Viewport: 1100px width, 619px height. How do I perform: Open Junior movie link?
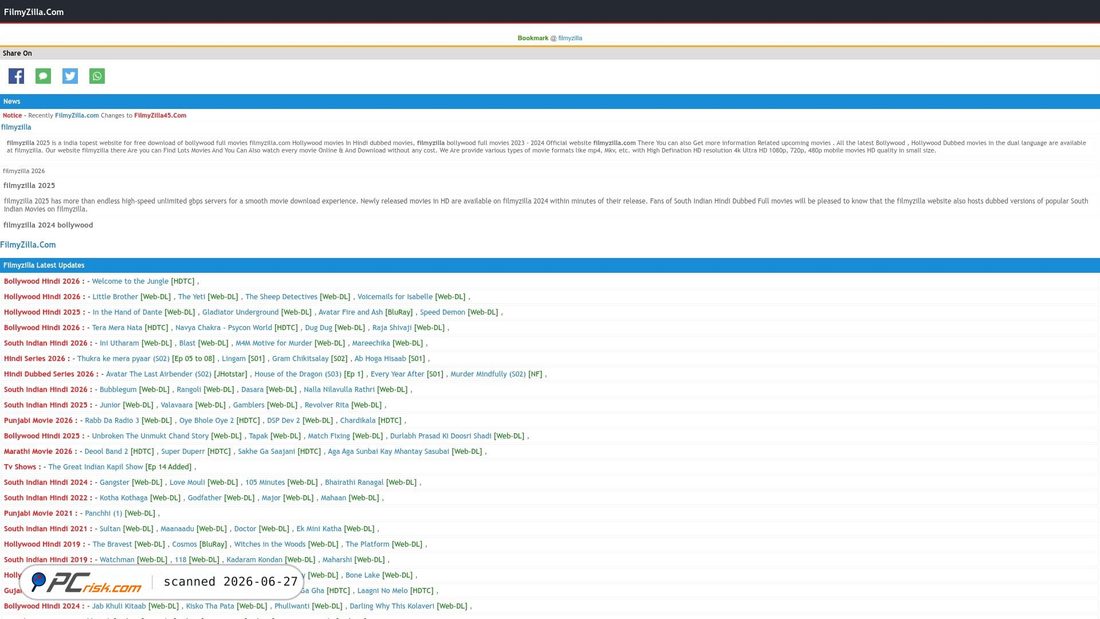point(110,405)
